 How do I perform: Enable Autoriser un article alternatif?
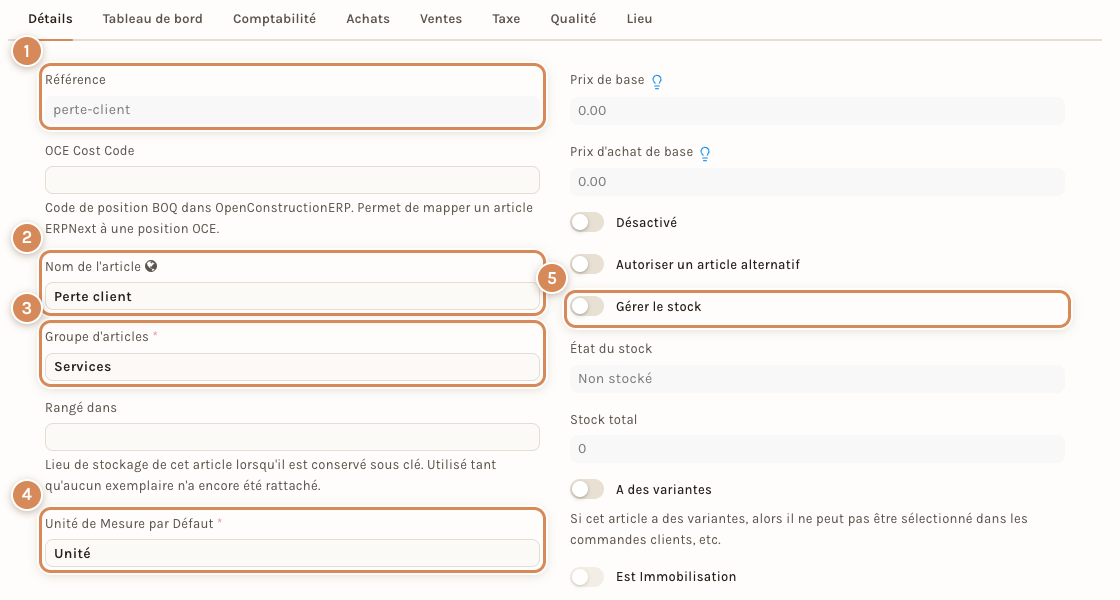tap(587, 264)
